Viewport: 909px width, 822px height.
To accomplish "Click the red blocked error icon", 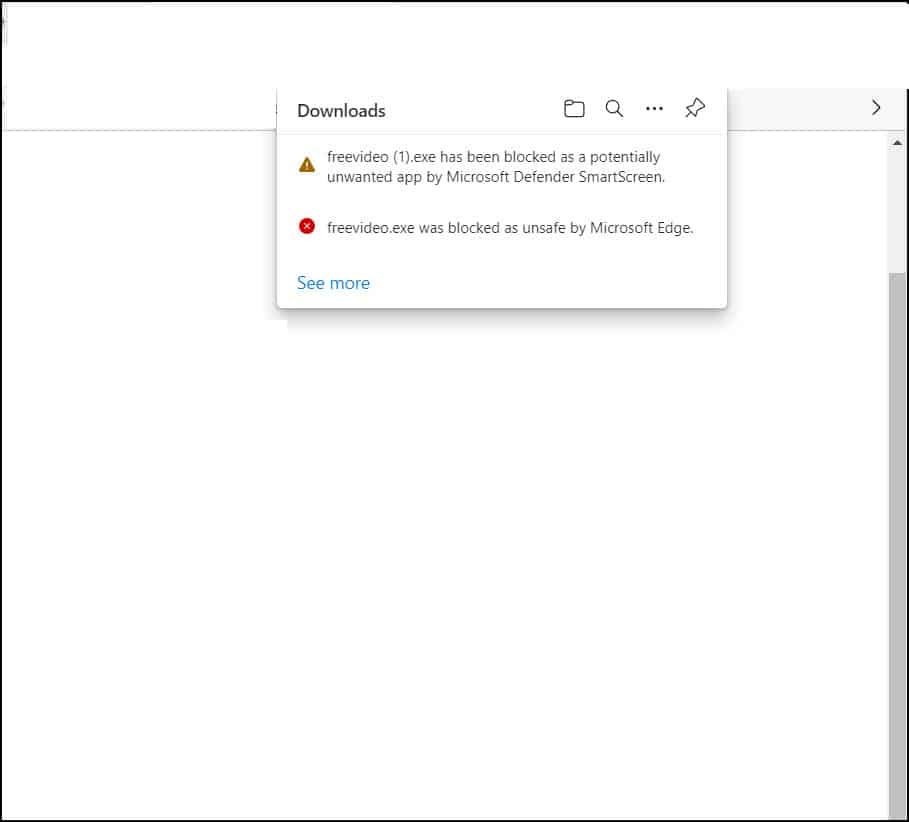I will point(307,226).
